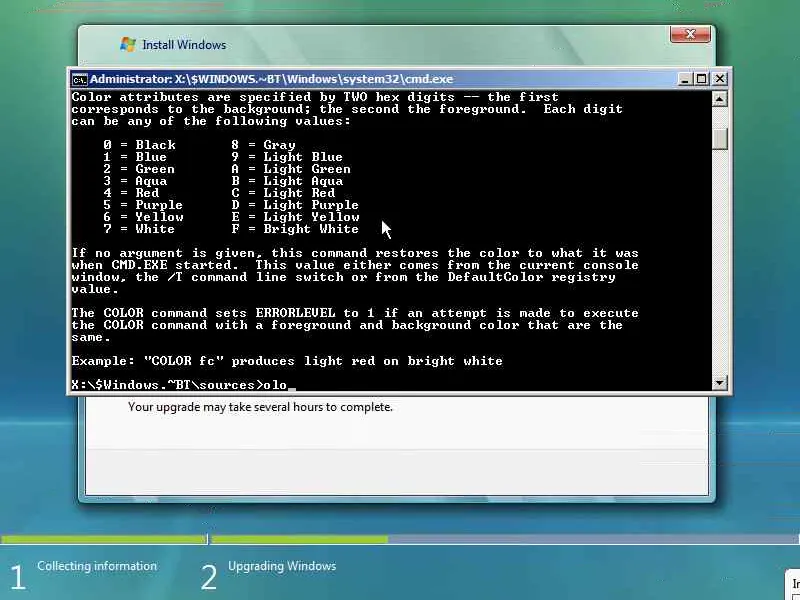800x600 pixels.
Task: Click 'Your upgrade may take several hours' text
Action: 260,407
